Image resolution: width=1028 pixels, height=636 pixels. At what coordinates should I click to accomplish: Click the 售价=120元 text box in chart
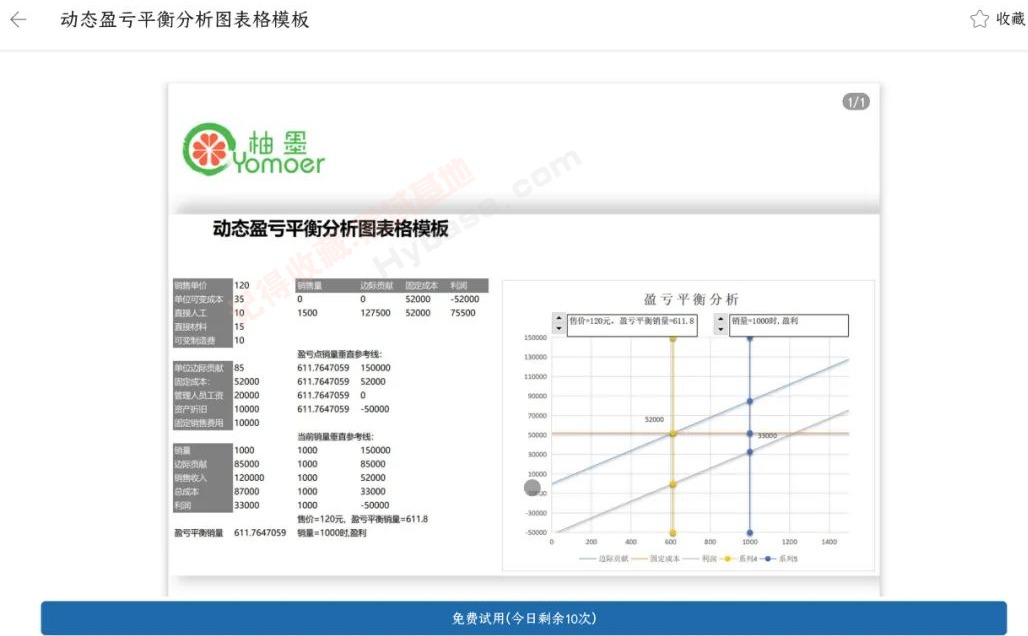632,325
